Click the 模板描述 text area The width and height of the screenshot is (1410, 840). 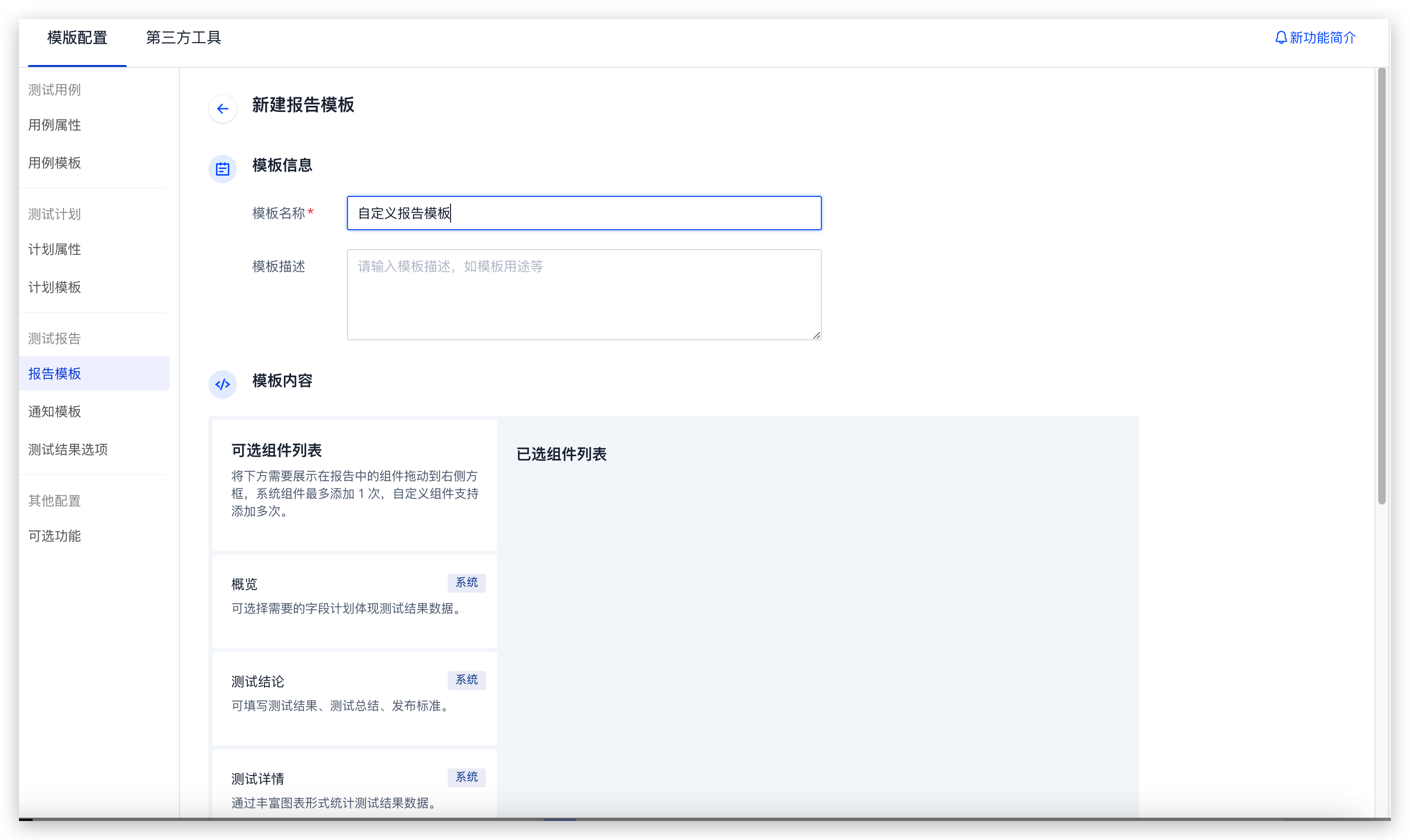pyautogui.click(x=584, y=295)
